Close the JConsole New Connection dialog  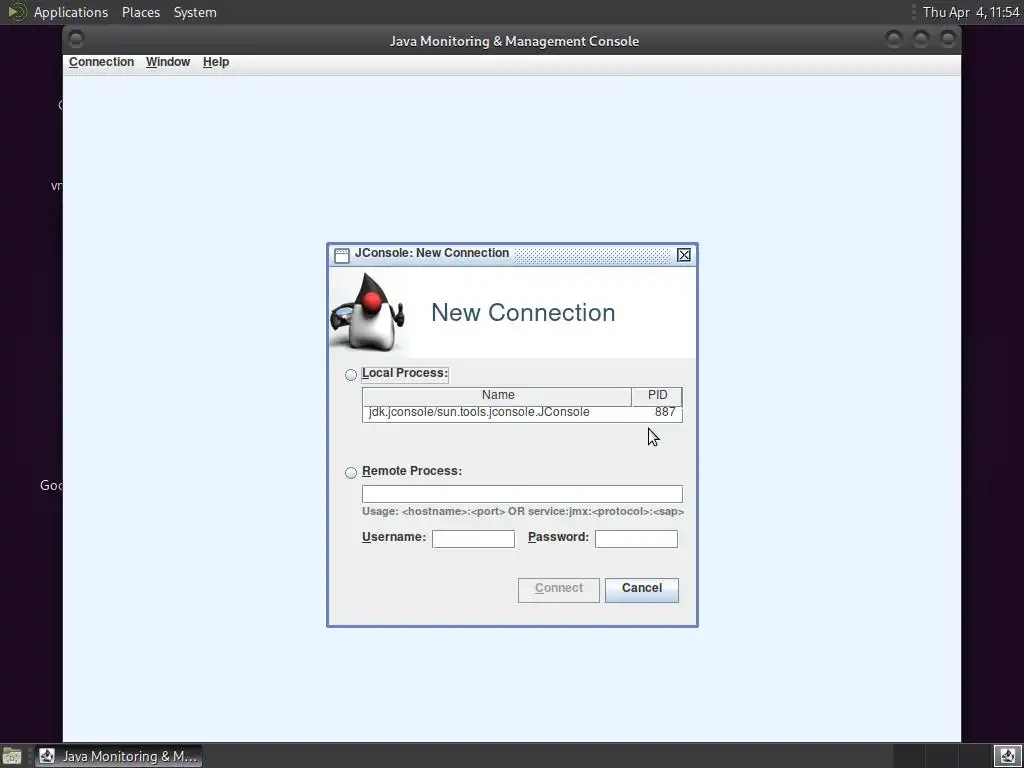(x=684, y=255)
